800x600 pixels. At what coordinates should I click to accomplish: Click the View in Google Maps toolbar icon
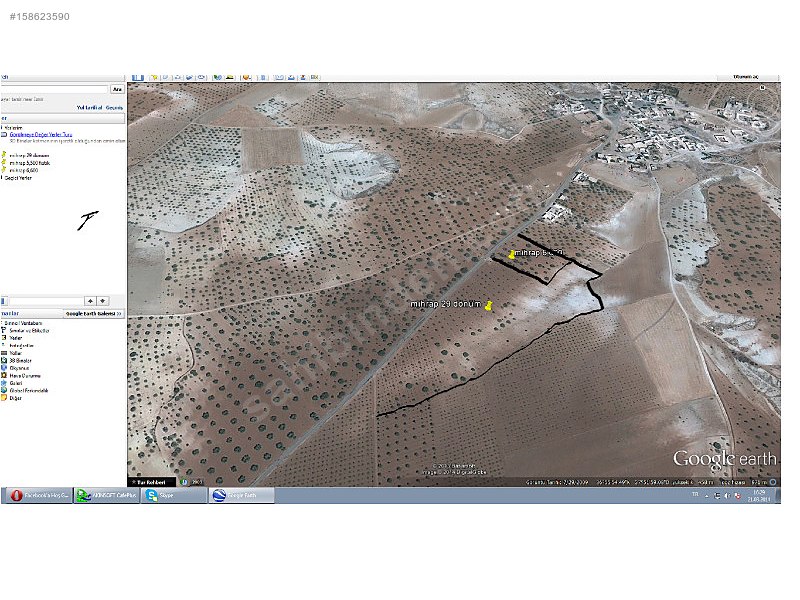click(315, 77)
